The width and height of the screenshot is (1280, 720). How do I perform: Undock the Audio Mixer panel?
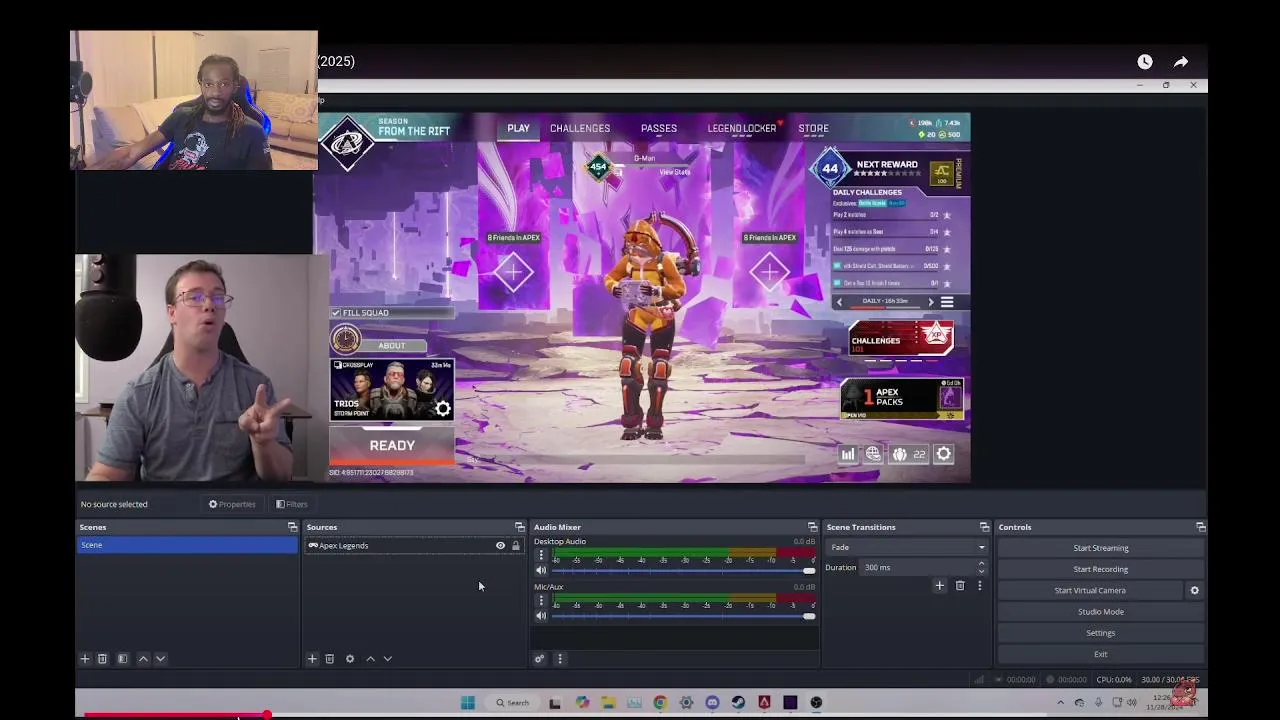[x=812, y=527]
